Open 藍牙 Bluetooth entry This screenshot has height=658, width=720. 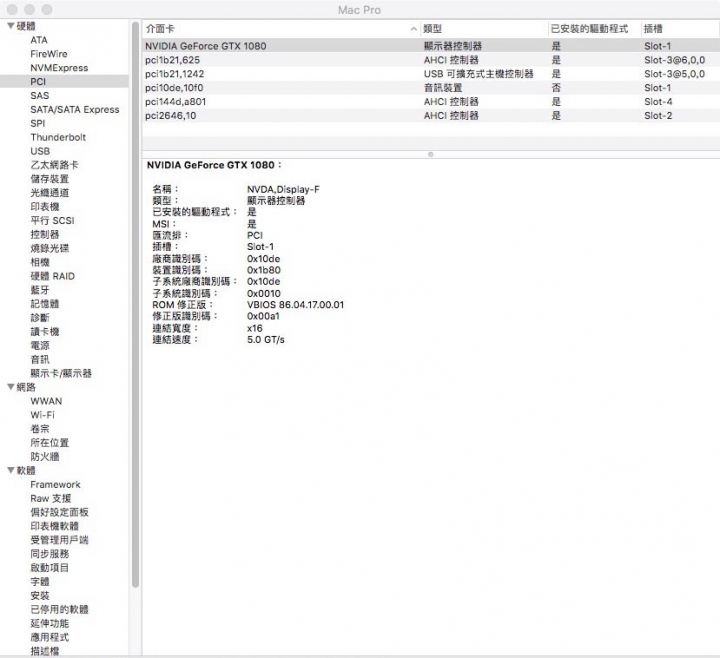click(x=40, y=290)
